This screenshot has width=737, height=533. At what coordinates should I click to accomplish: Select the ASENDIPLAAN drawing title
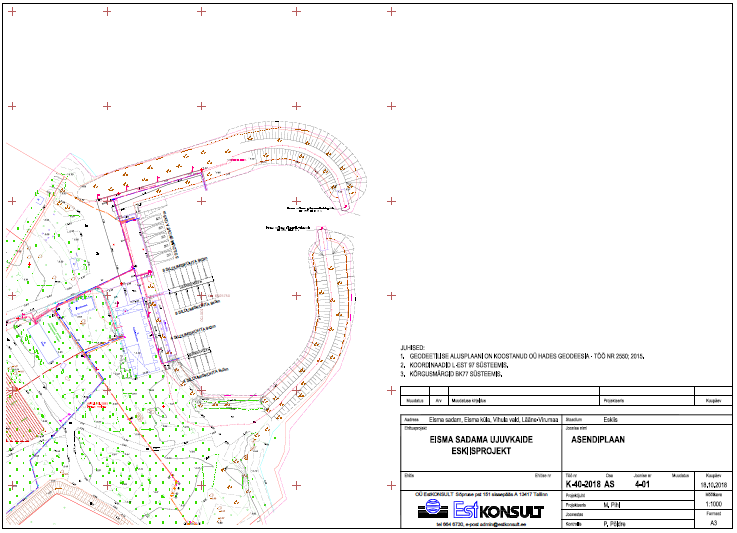(599, 437)
